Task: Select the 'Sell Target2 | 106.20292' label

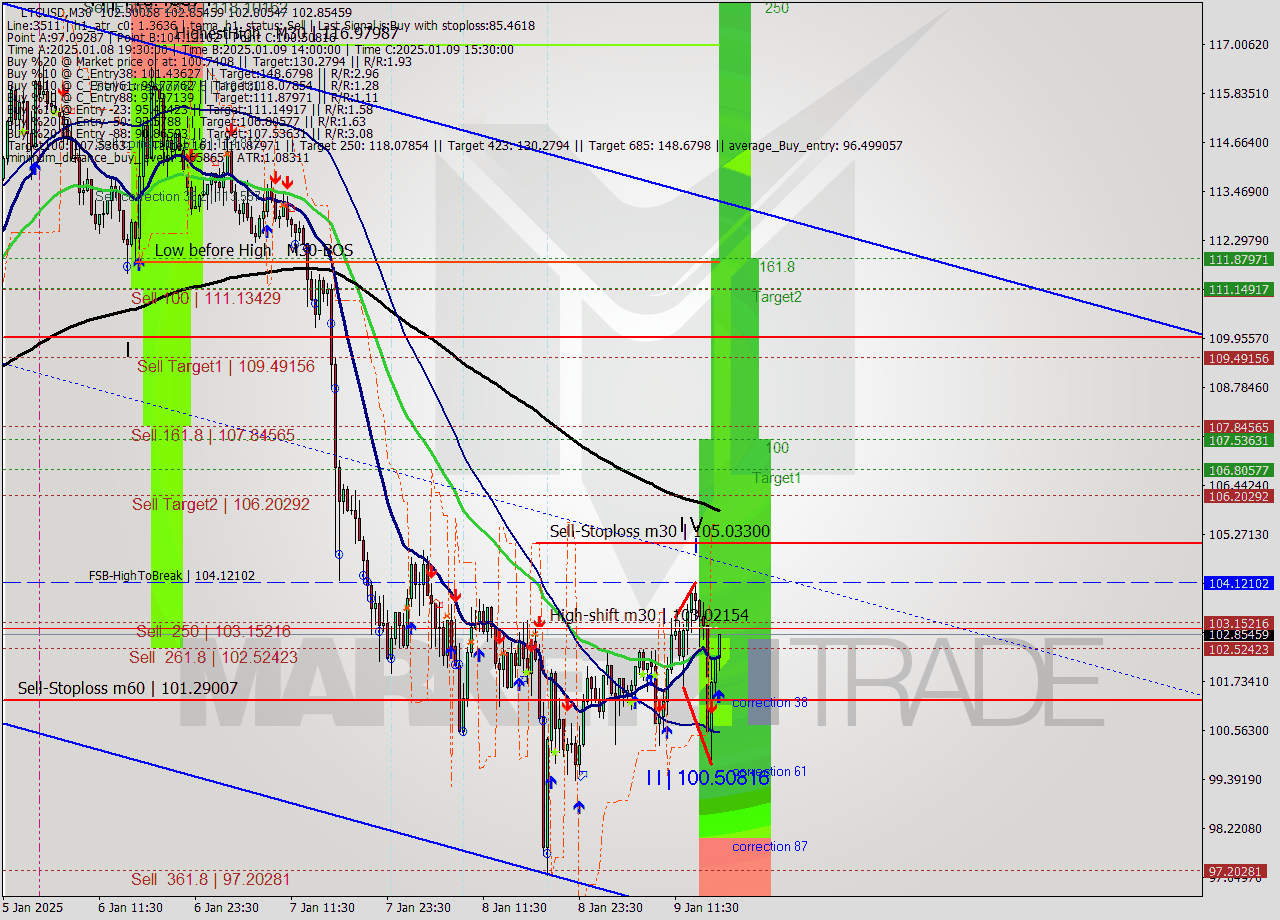Action: pyautogui.click(x=221, y=504)
